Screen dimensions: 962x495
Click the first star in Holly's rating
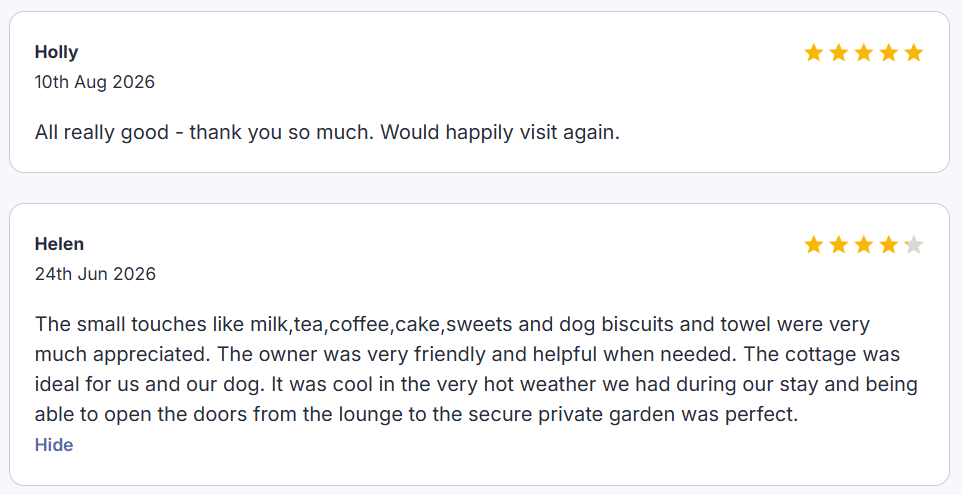(814, 53)
